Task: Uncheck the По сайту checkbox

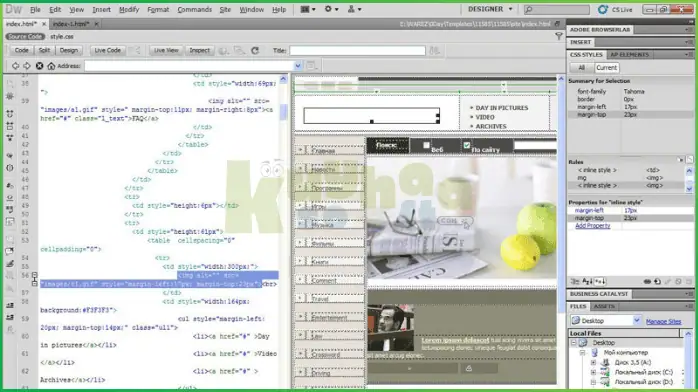Action: point(467,145)
